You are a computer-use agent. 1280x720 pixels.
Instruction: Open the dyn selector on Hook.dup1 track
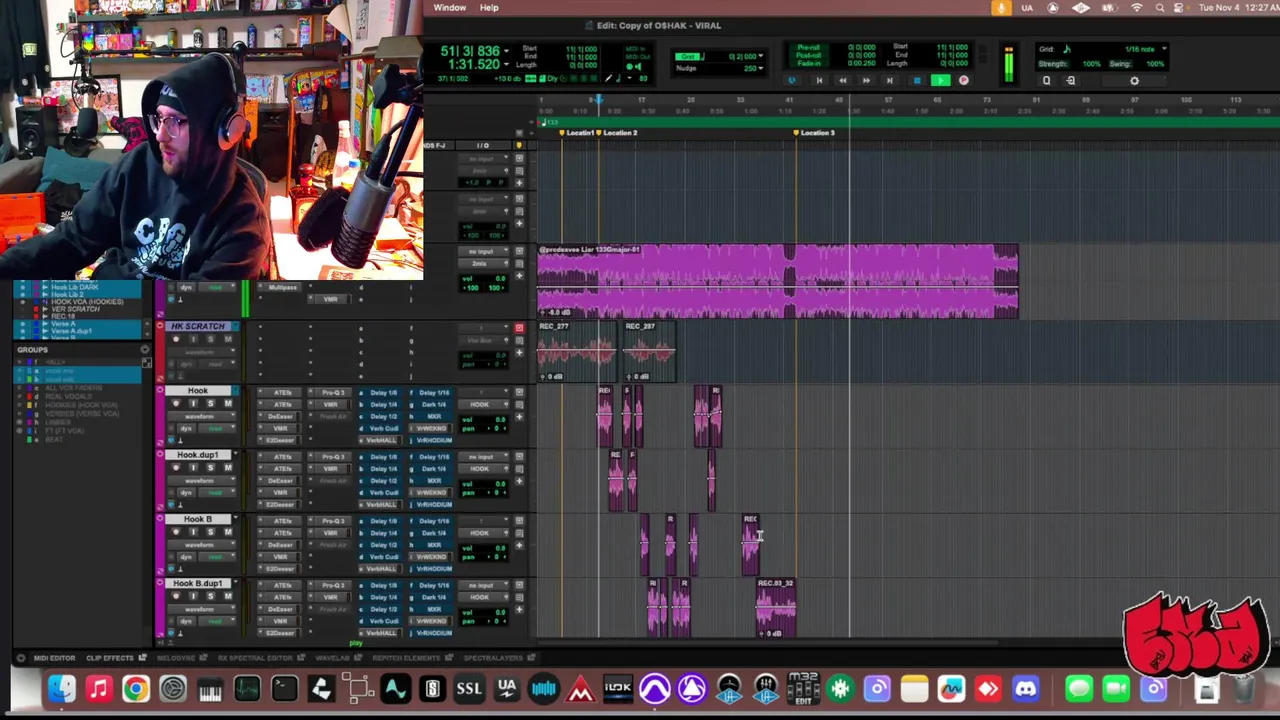pos(186,492)
